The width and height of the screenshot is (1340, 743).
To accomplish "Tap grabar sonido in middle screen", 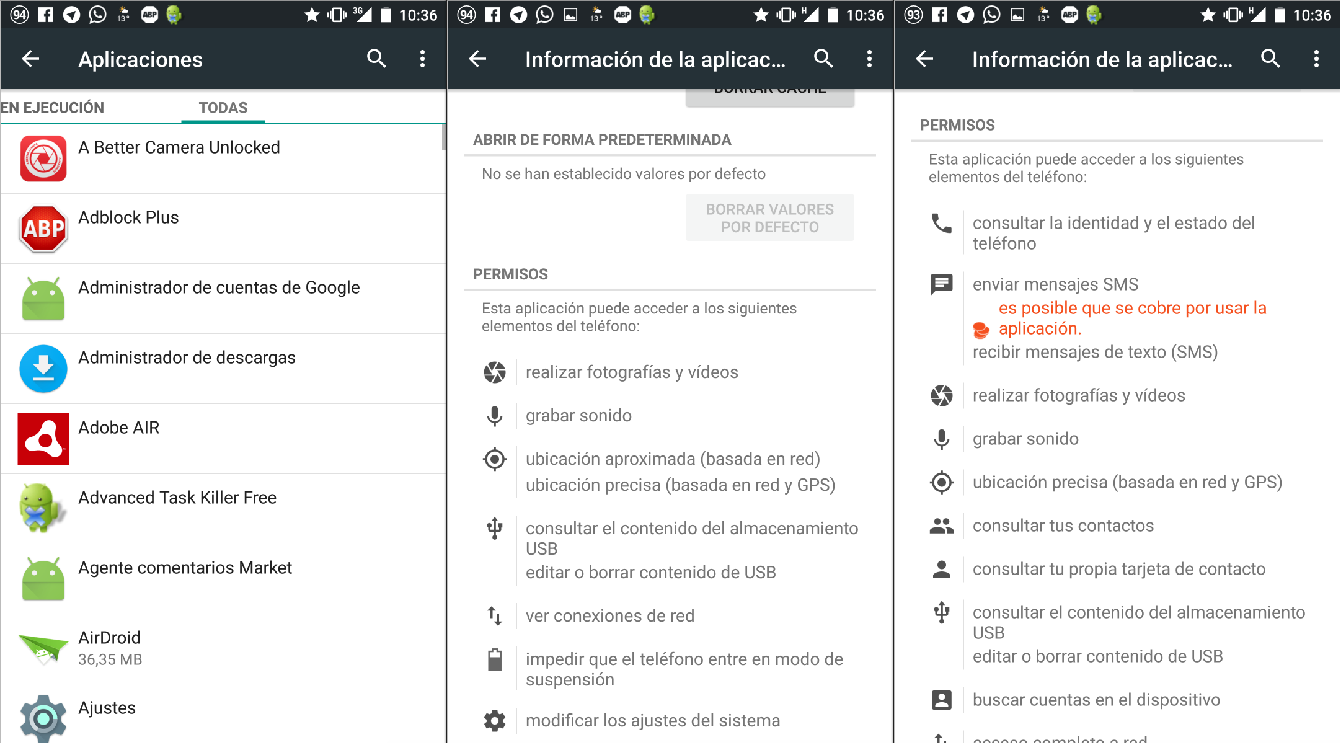I will tap(579, 416).
